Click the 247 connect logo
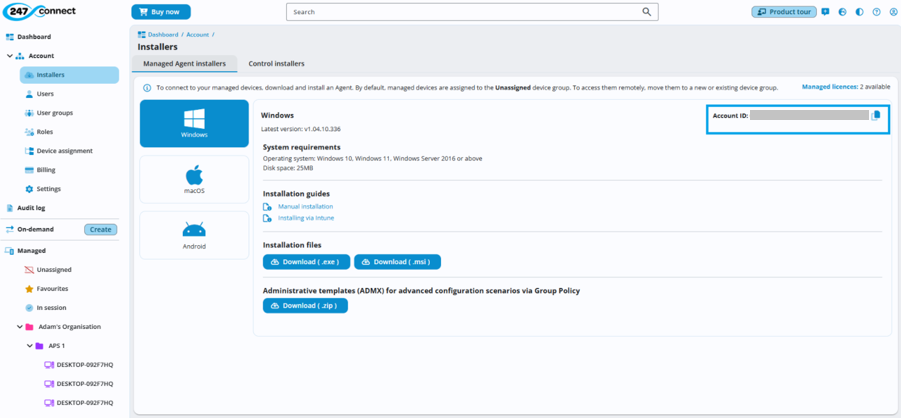901x418 pixels. (39, 11)
